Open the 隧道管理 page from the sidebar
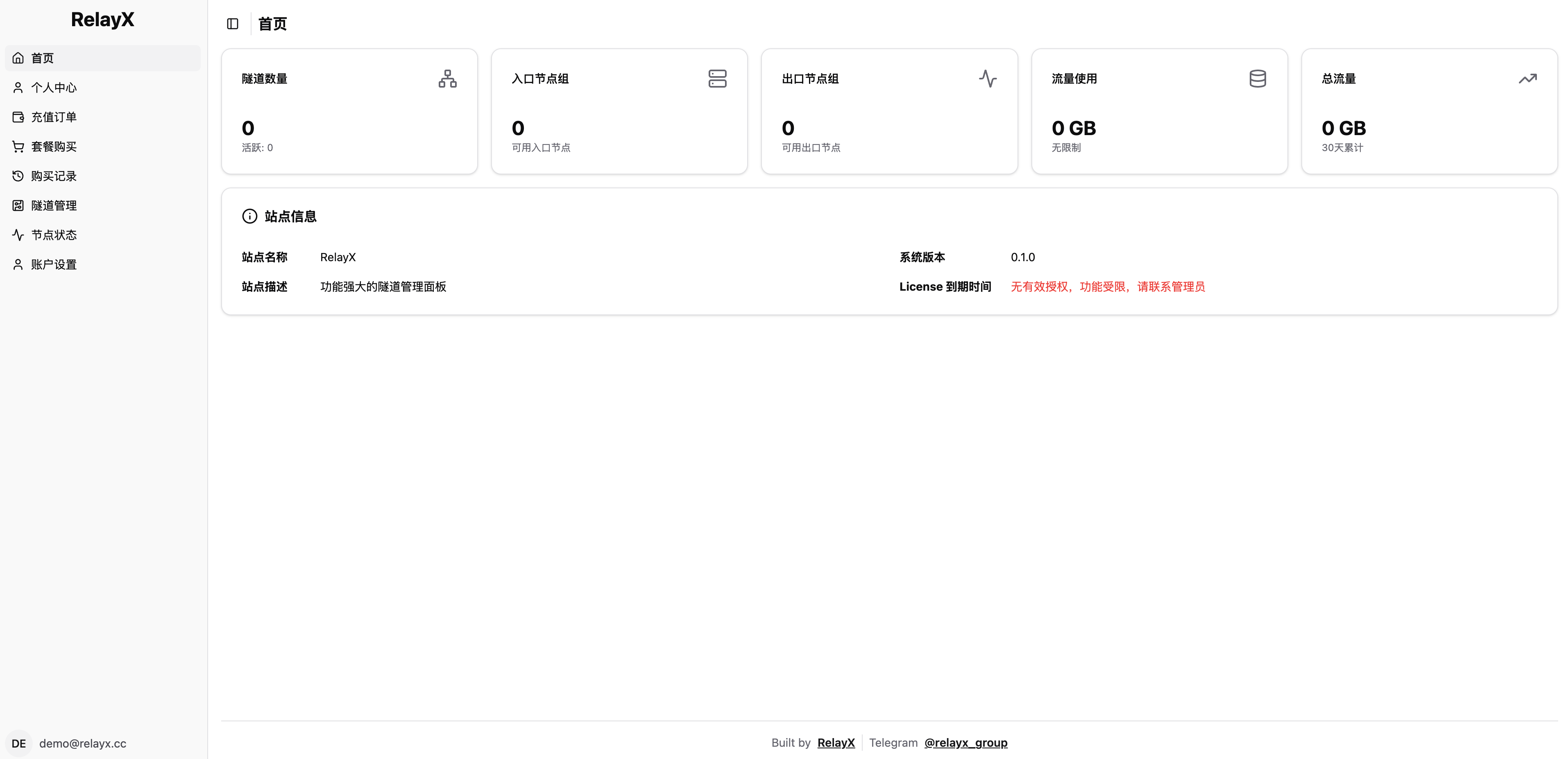Viewport: 1568px width, 759px height. pyautogui.click(x=54, y=206)
